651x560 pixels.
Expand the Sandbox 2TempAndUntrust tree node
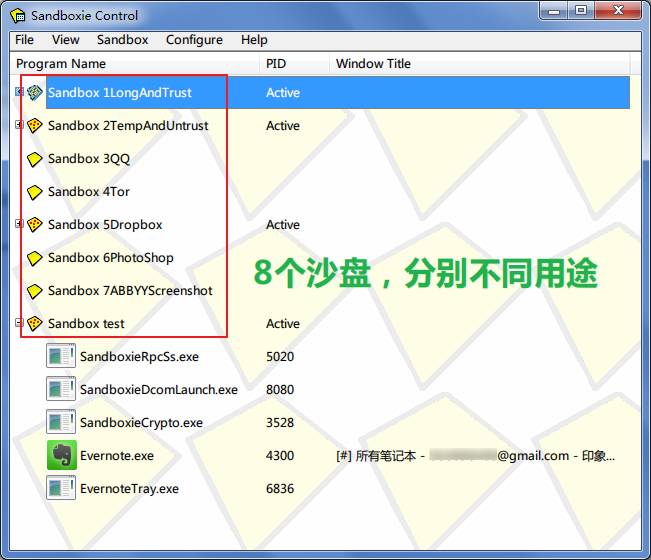[x=19, y=124]
